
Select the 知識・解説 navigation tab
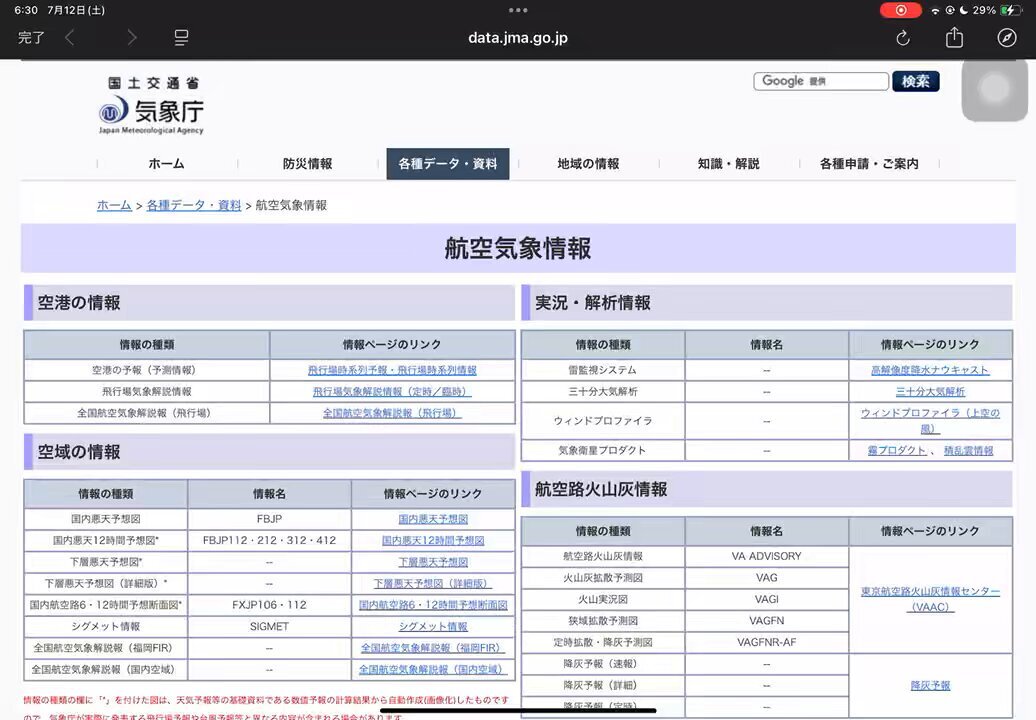pos(728,164)
